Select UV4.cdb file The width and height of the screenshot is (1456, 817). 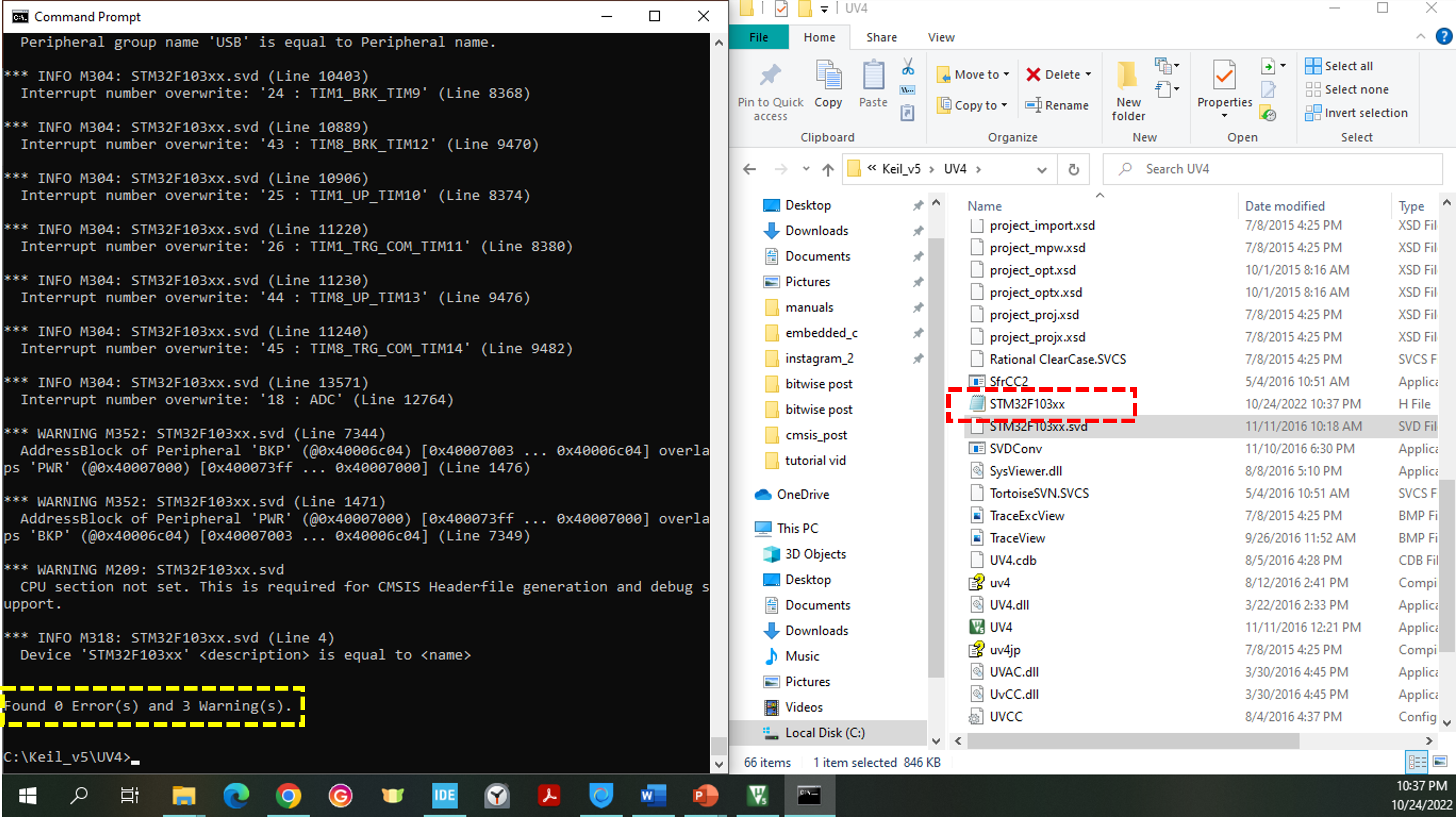(x=1012, y=561)
